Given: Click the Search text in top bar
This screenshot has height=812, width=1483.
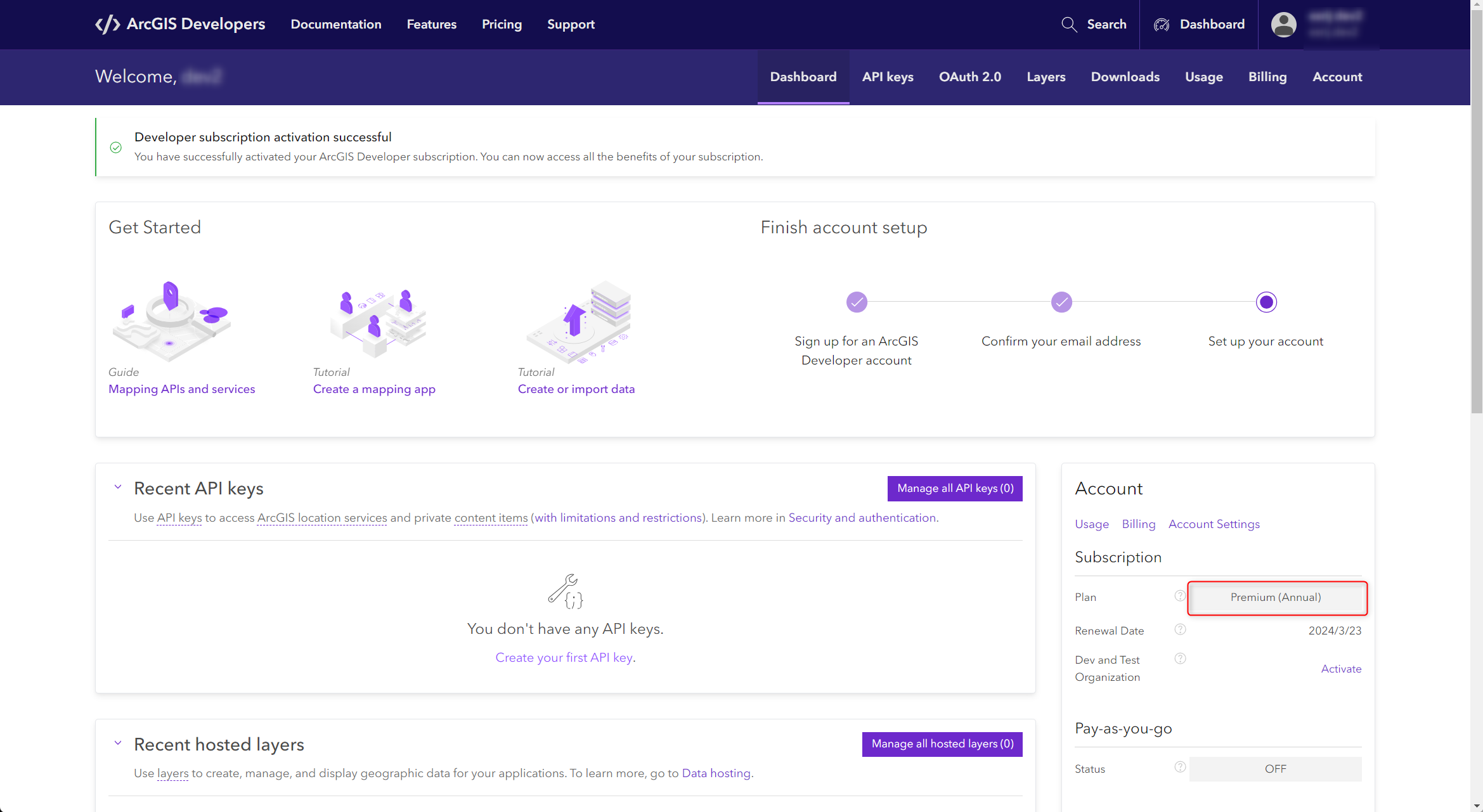Looking at the screenshot, I should [1107, 24].
